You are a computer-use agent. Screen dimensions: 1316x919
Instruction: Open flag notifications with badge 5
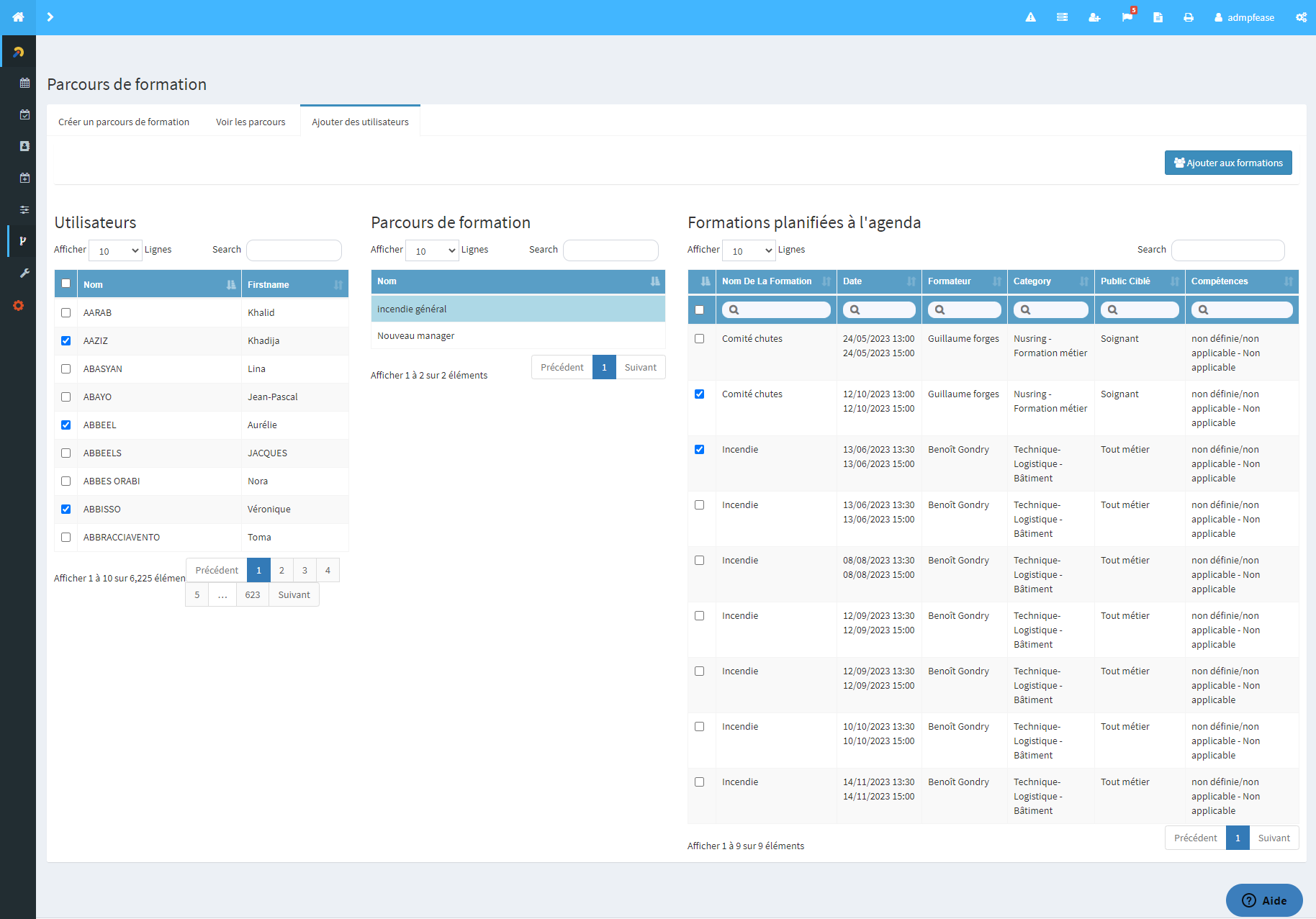(x=1127, y=17)
